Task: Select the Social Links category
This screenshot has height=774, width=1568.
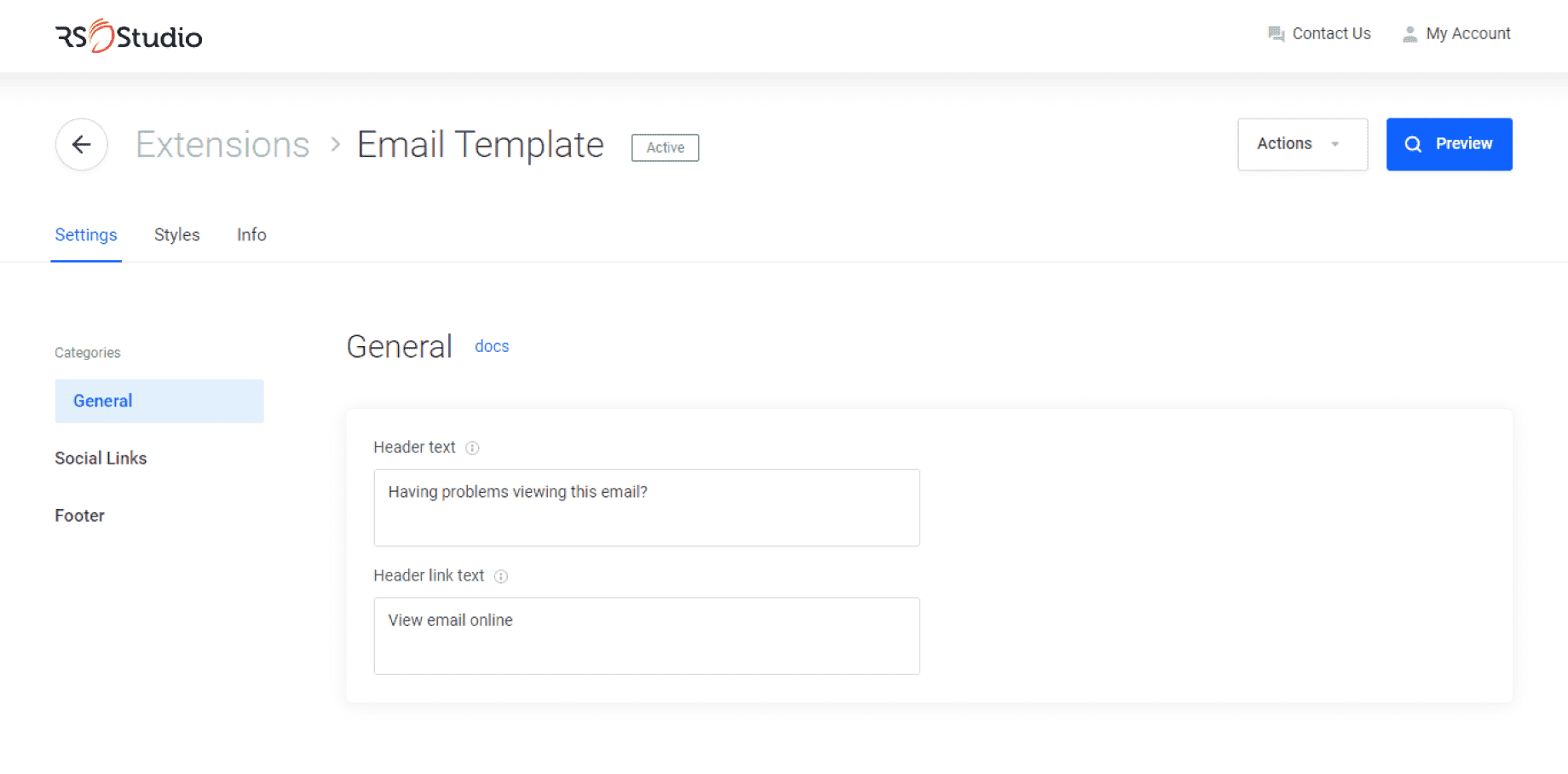Action: pos(101,459)
